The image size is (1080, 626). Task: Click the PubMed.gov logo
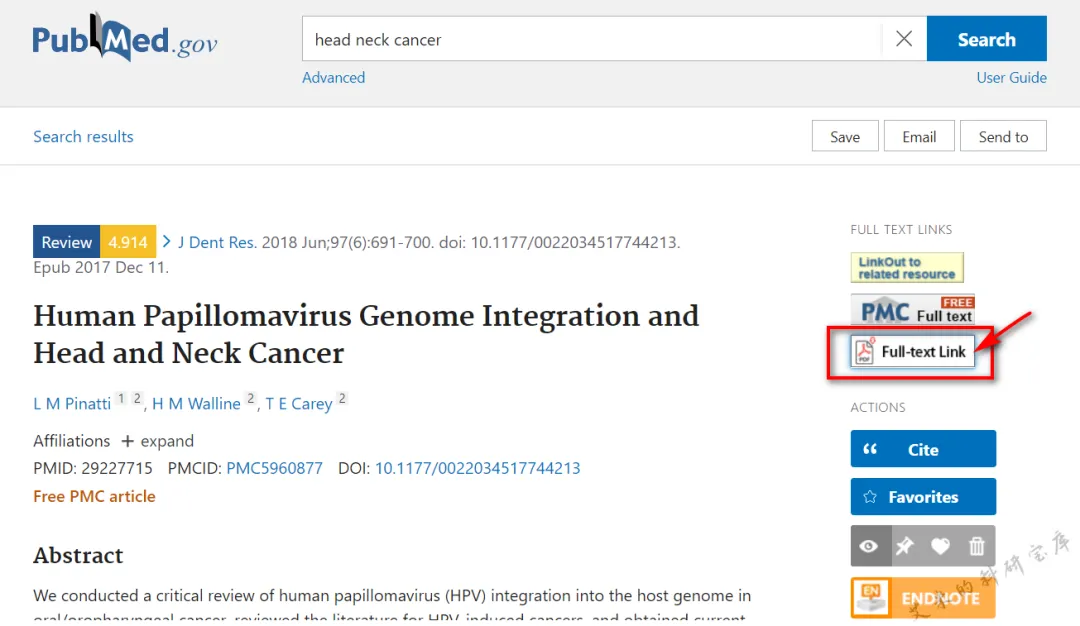(124, 39)
